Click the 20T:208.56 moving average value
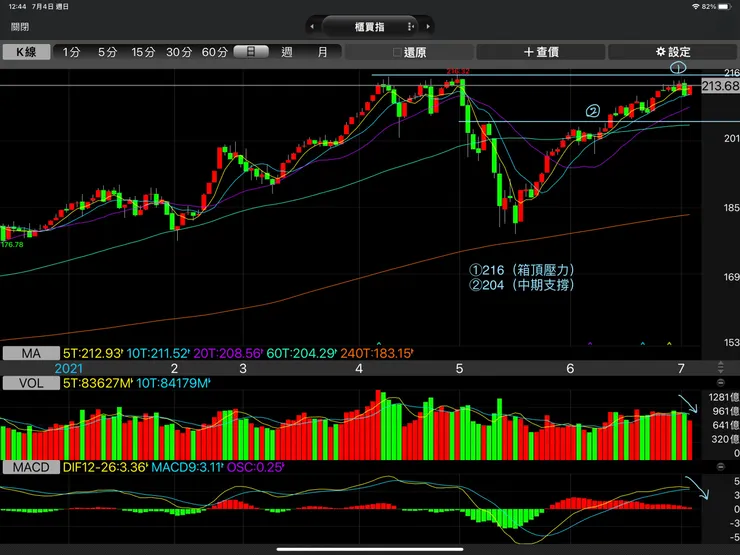740x555 pixels. tap(228, 353)
